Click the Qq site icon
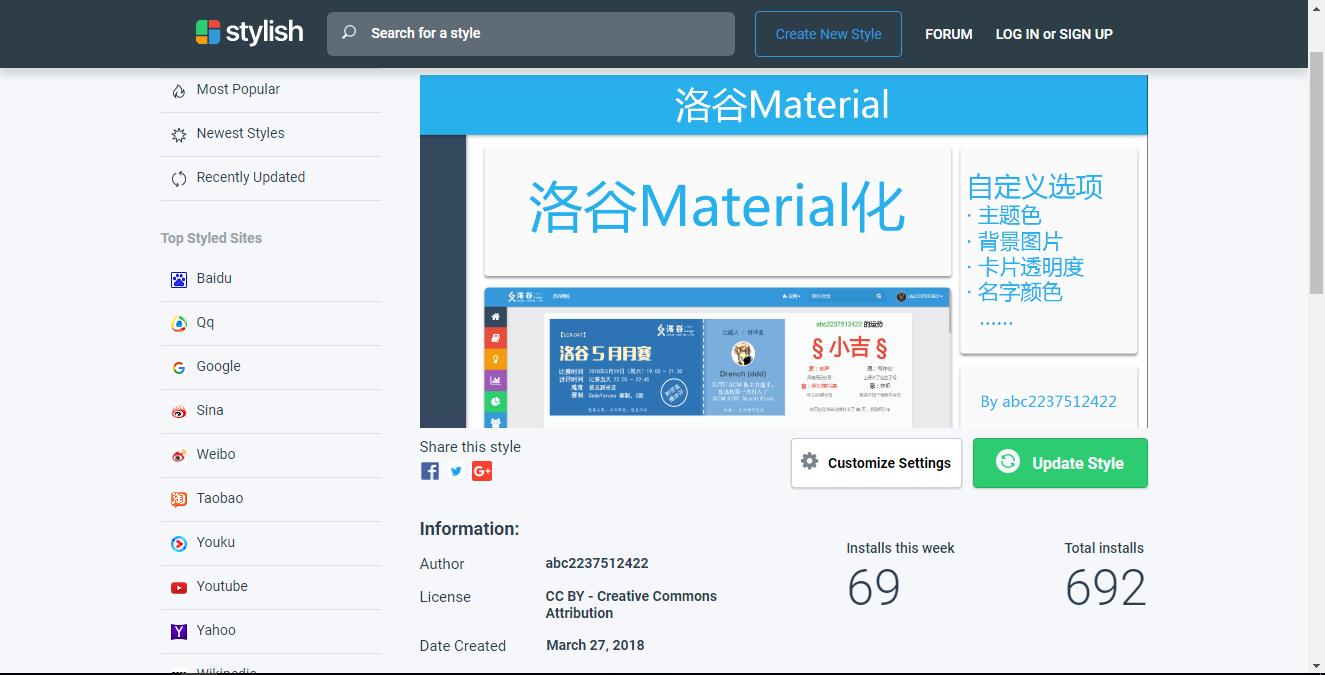The height and width of the screenshot is (675, 1325). coord(179,324)
